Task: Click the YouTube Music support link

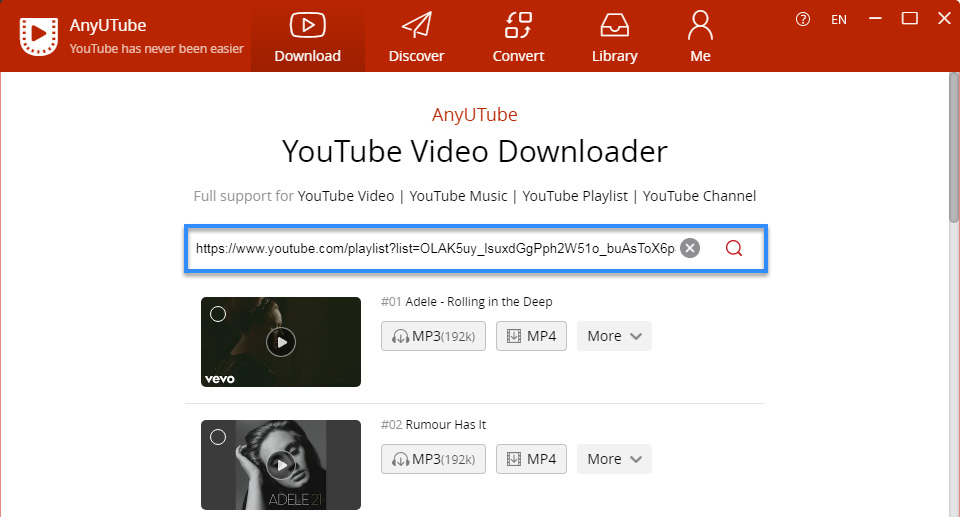Action: (x=458, y=196)
